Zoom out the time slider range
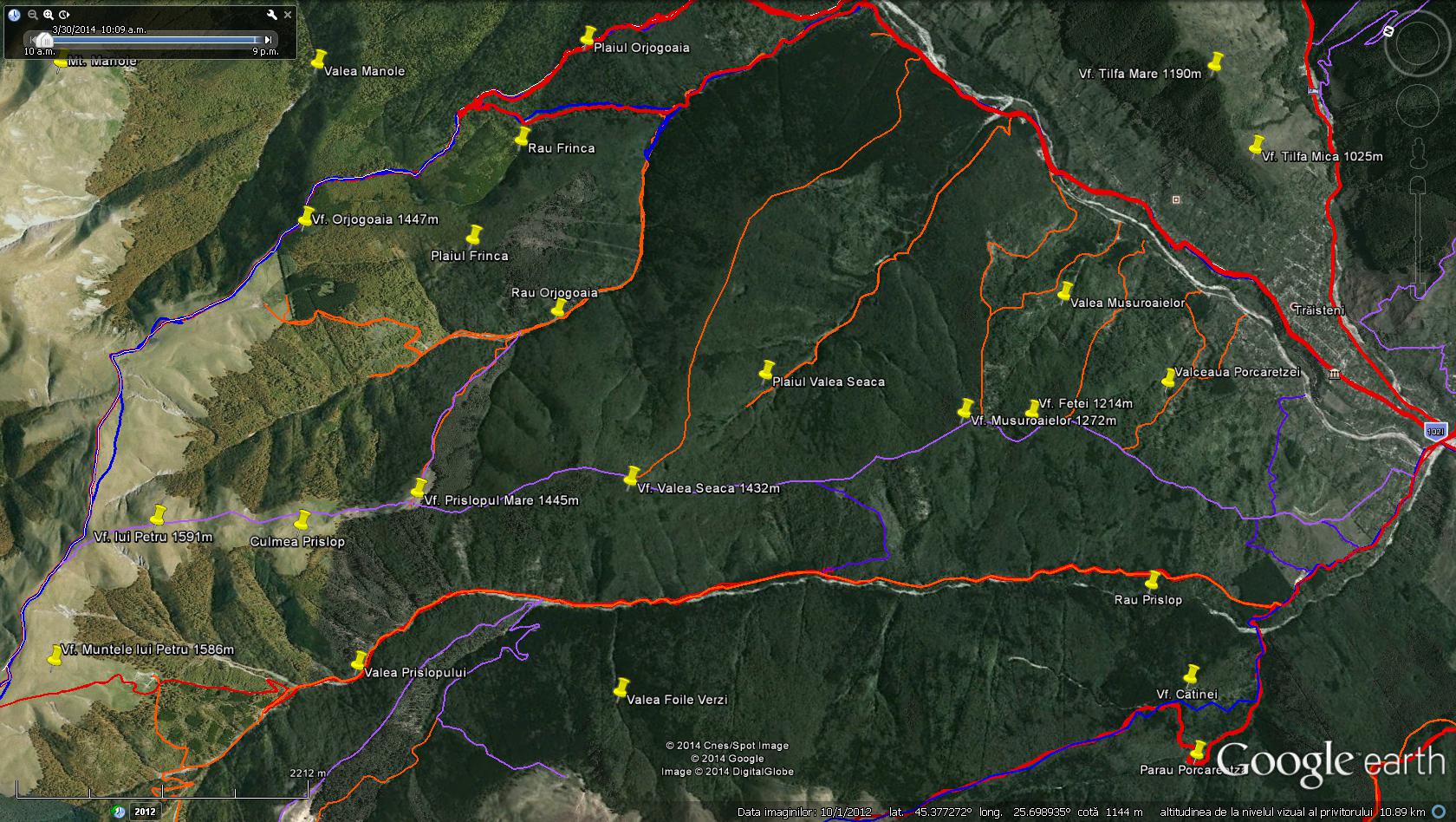Screen dimensions: 1456x822 pos(33,15)
